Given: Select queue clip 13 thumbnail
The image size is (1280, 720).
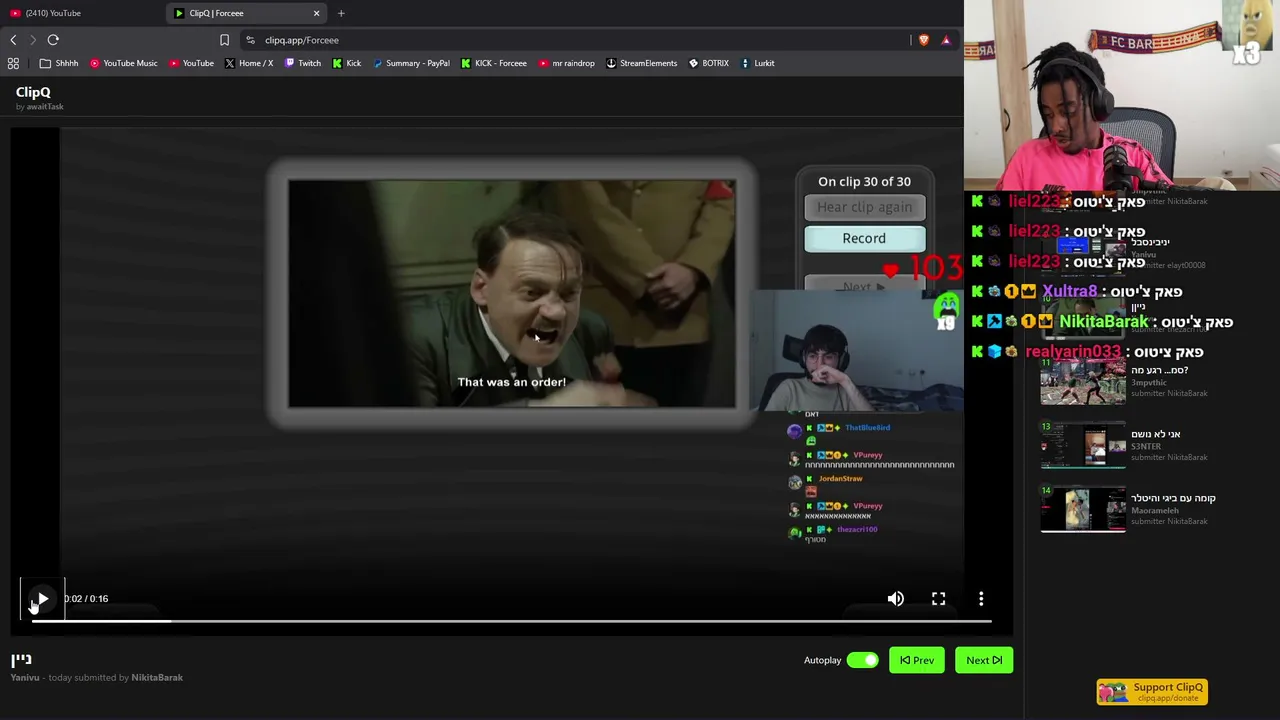Looking at the screenshot, I should coord(1083,445).
